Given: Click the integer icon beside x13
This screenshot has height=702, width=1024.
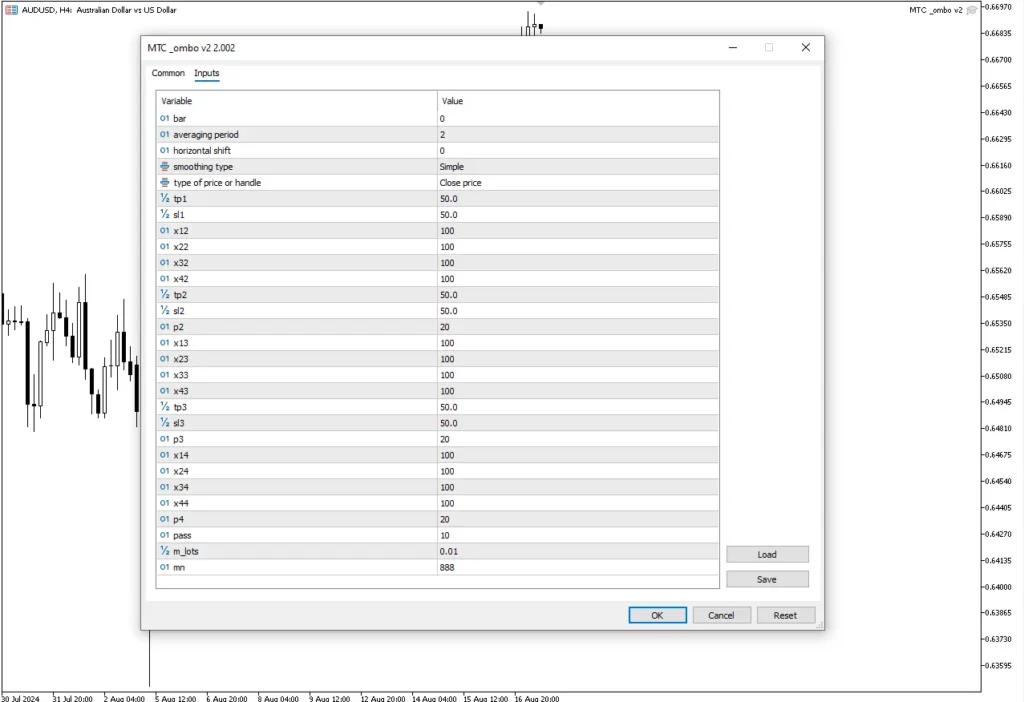Looking at the screenshot, I should tap(165, 343).
